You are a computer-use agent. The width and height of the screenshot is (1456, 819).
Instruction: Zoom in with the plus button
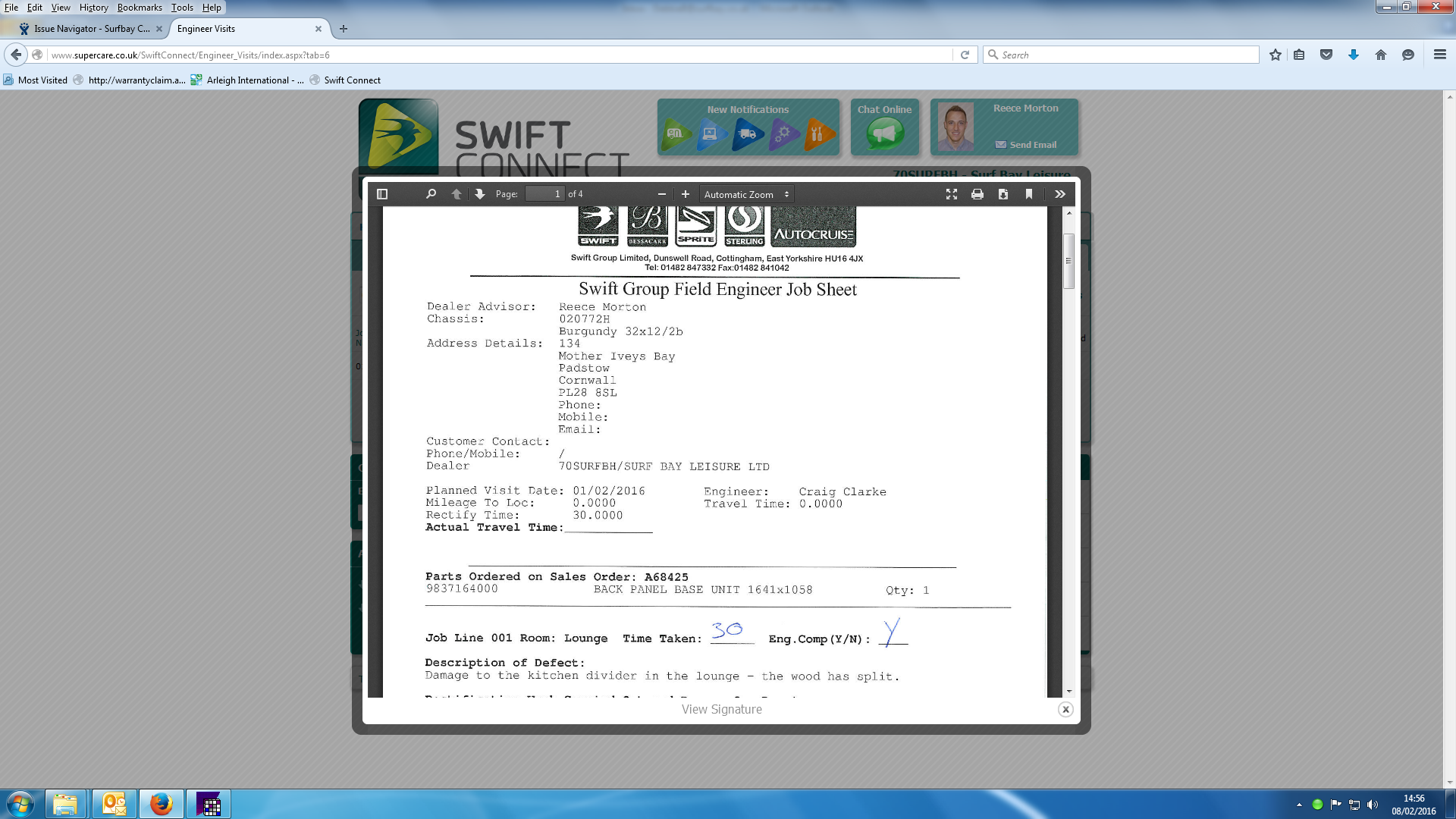[x=686, y=194]
